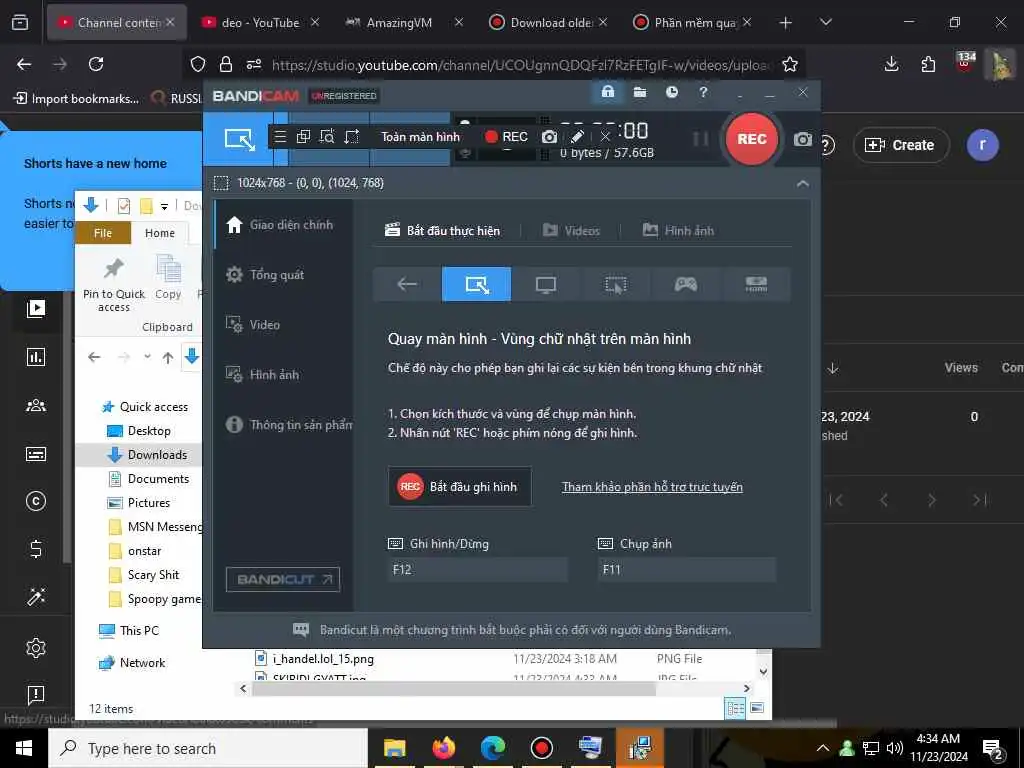This screenshot has width=1024, height=768.
Task: Open YouTube Studio Copyright sidebar icon
Action: tap(36, 502)
